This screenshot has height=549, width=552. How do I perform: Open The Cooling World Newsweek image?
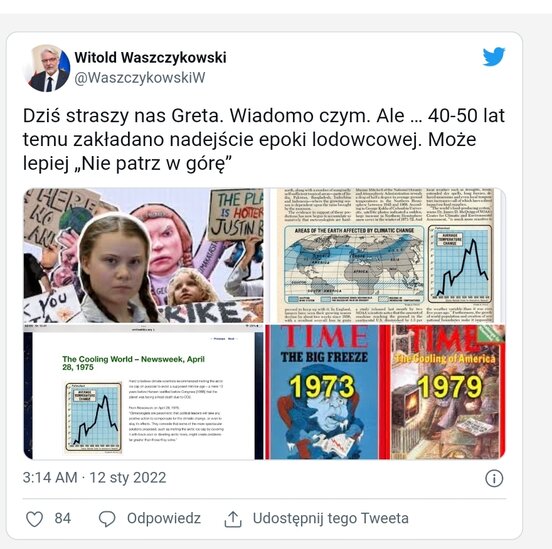pos(143,392)
